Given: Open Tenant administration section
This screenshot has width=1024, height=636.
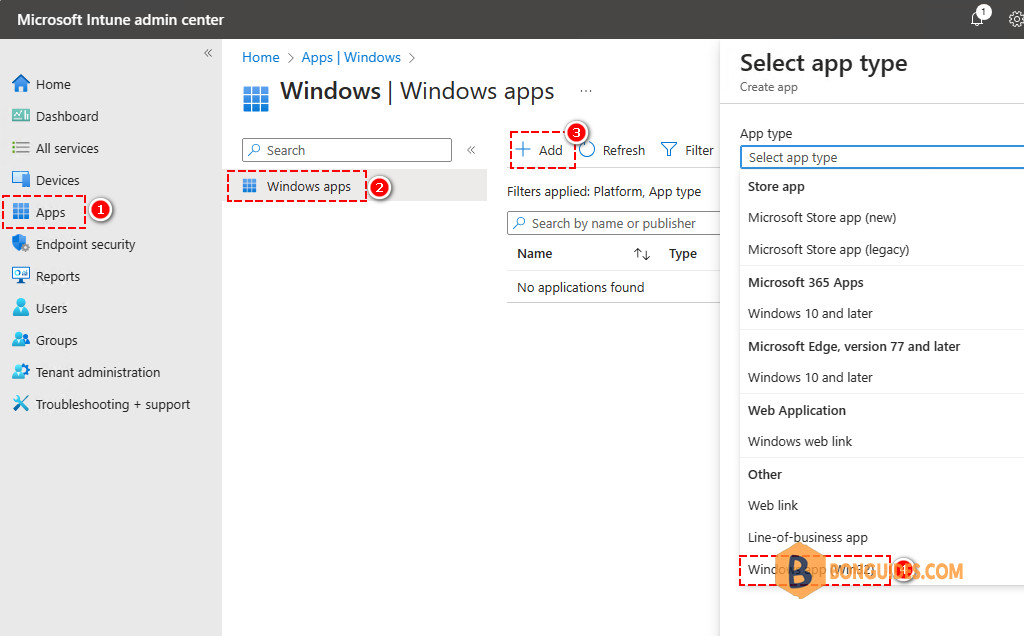Looking at the screenshot, I should point(98,372).
